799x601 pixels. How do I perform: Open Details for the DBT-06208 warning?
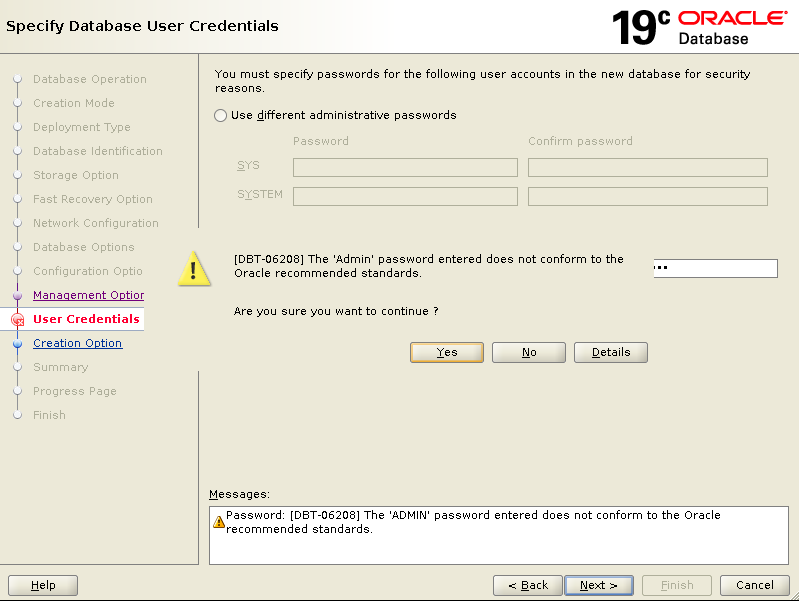[x=610, y=352]
